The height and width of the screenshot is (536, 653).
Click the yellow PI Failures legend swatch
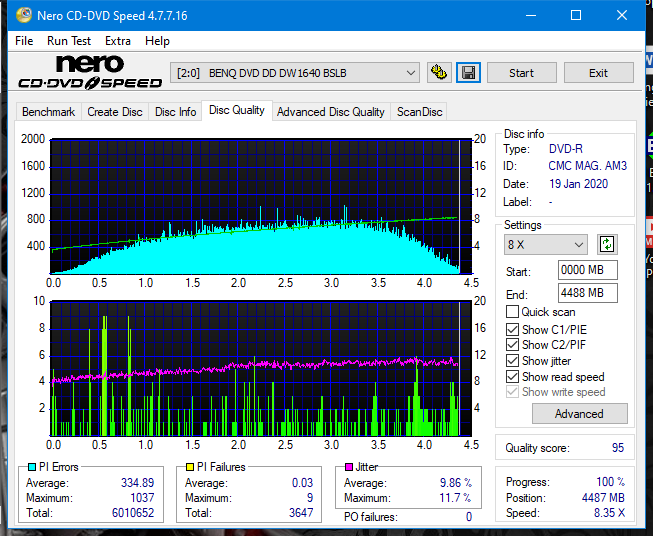click(190, 467)
